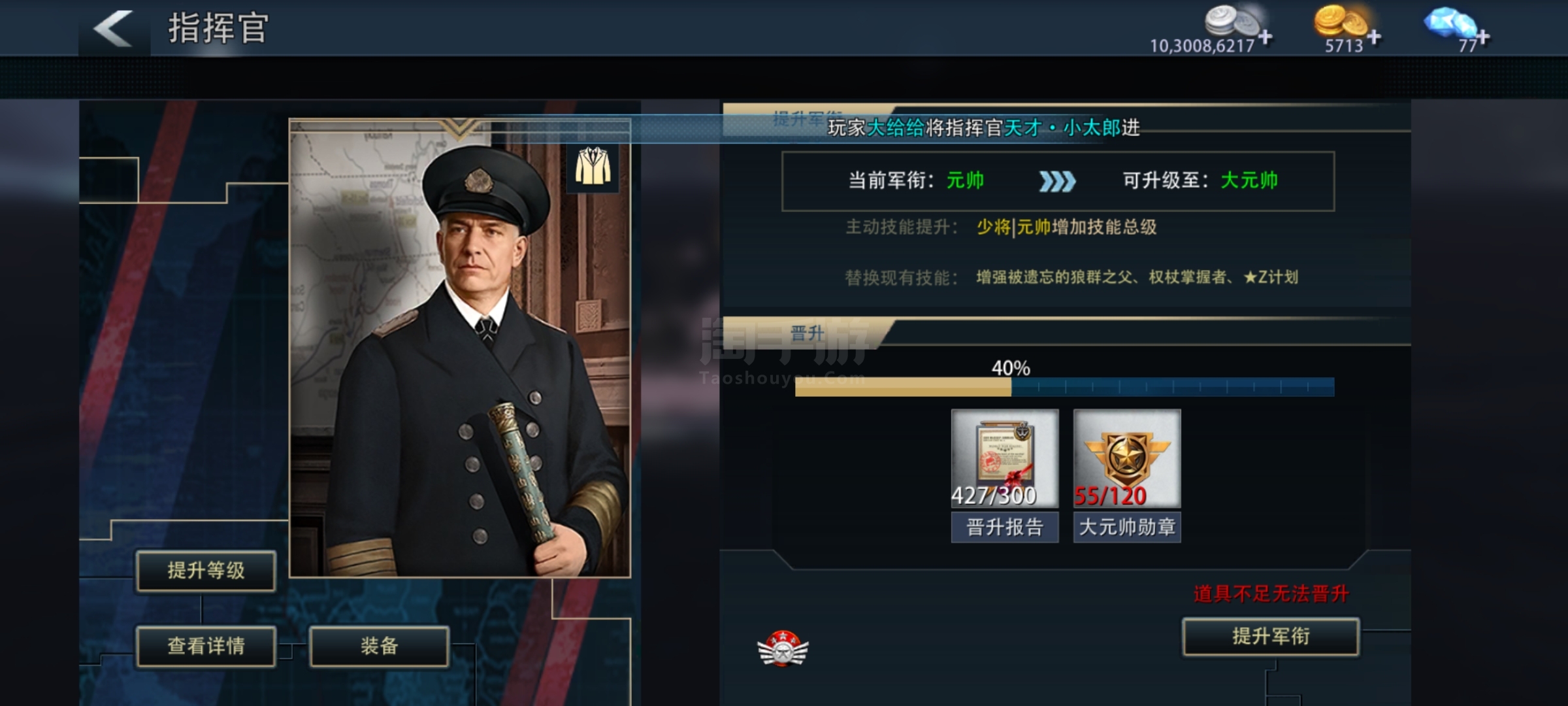The image size is (1568, 706).
Task: Select the 晋升报告 promotion report item
Action: click(1005, 476)
